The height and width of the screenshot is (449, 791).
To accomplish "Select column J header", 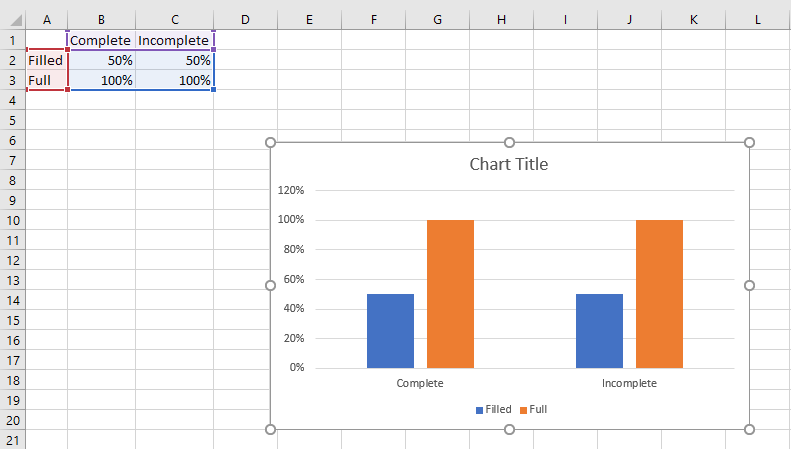I will [630, 20].
